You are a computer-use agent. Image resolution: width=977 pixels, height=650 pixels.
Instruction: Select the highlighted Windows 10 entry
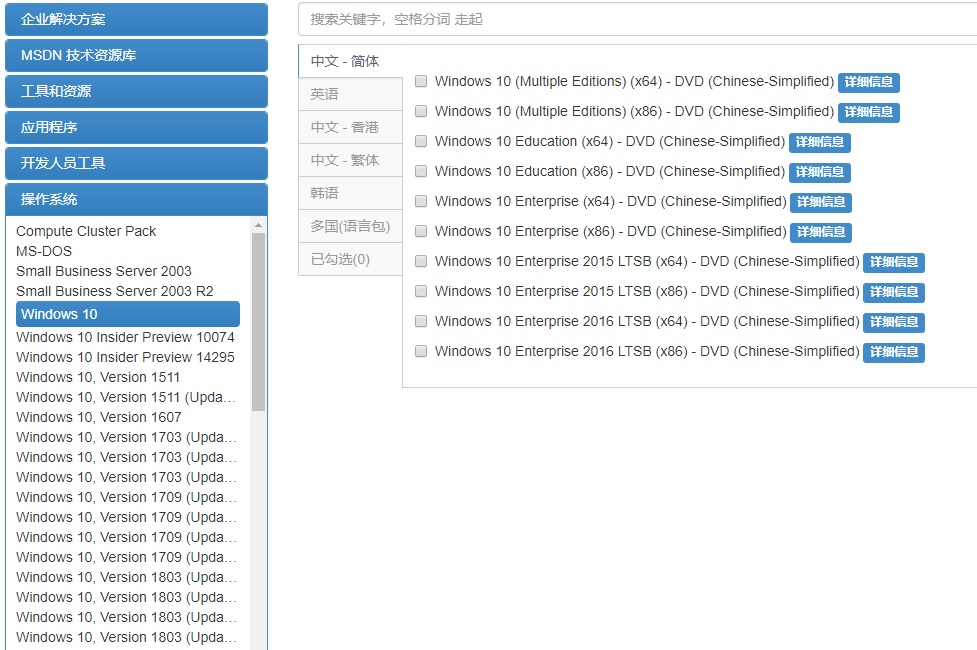point(128,314)
